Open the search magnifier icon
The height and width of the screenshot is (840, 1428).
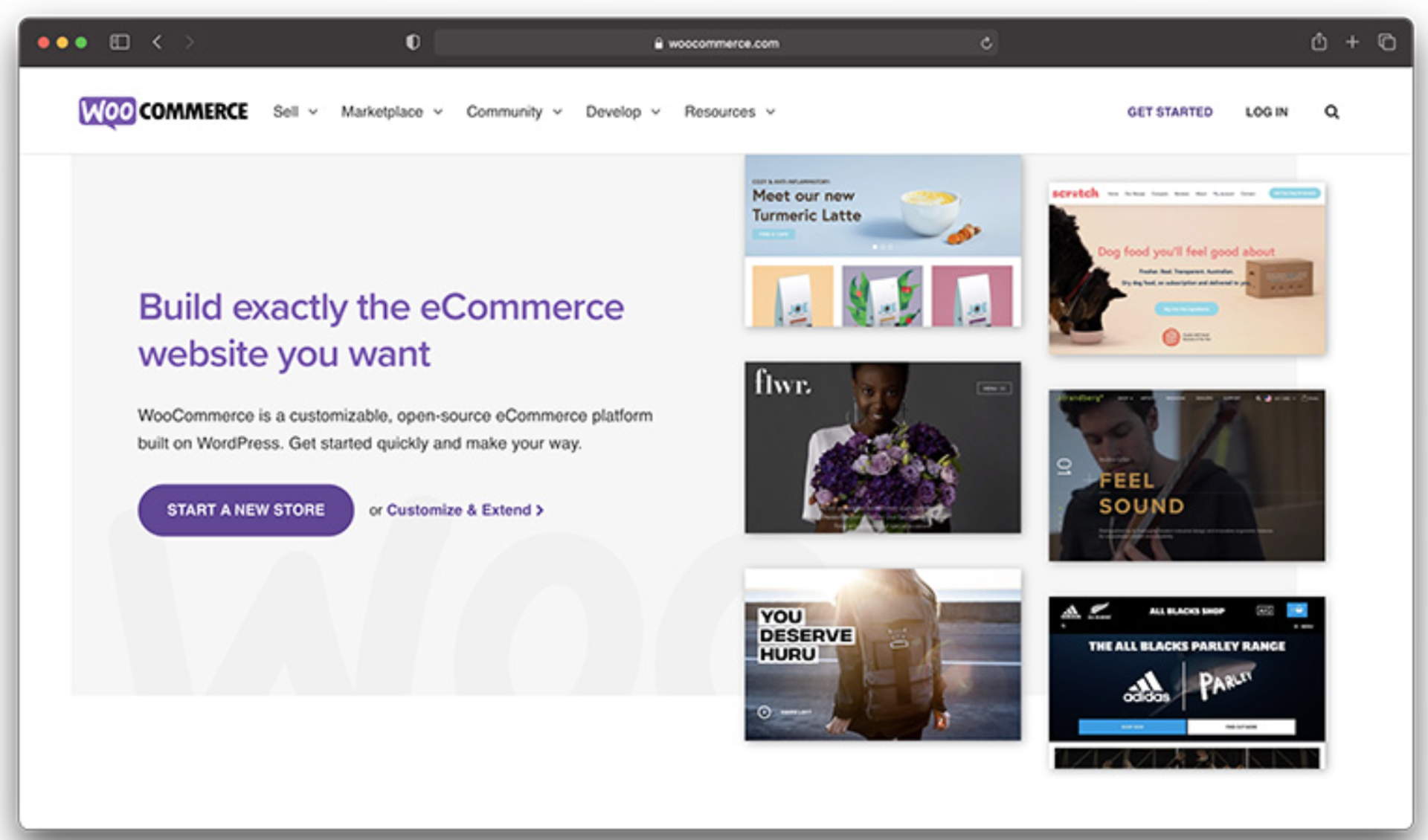pos(1332,112)
